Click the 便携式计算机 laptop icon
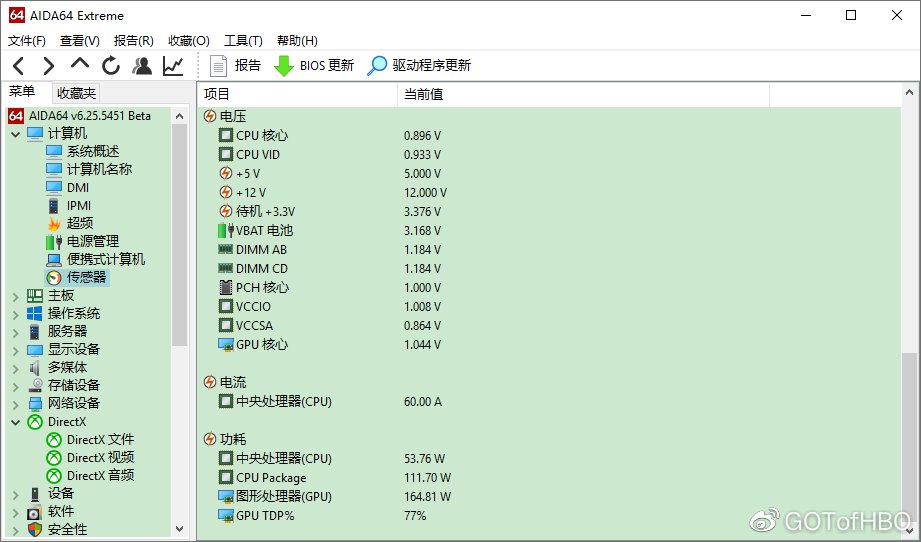This screenshot has height=542, width=921. pyautogui.click(x=53, y=260)
